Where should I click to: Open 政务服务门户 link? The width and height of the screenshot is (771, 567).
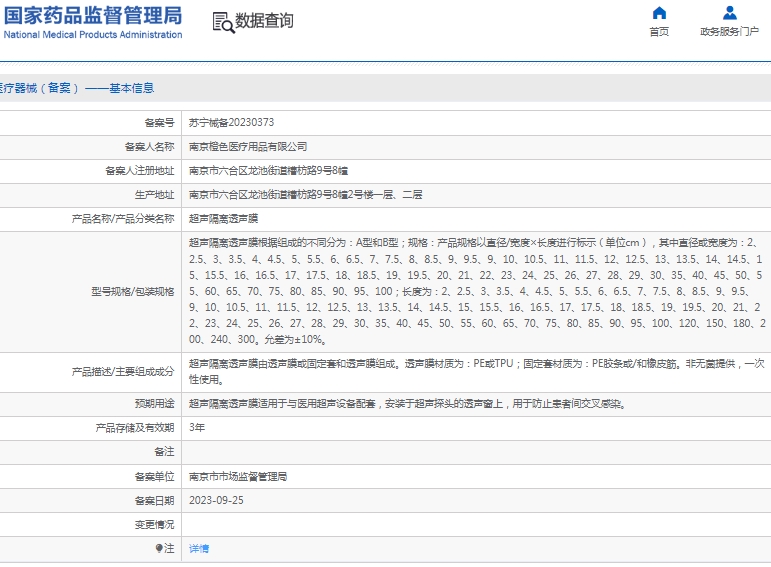click(x=730, y=32)
